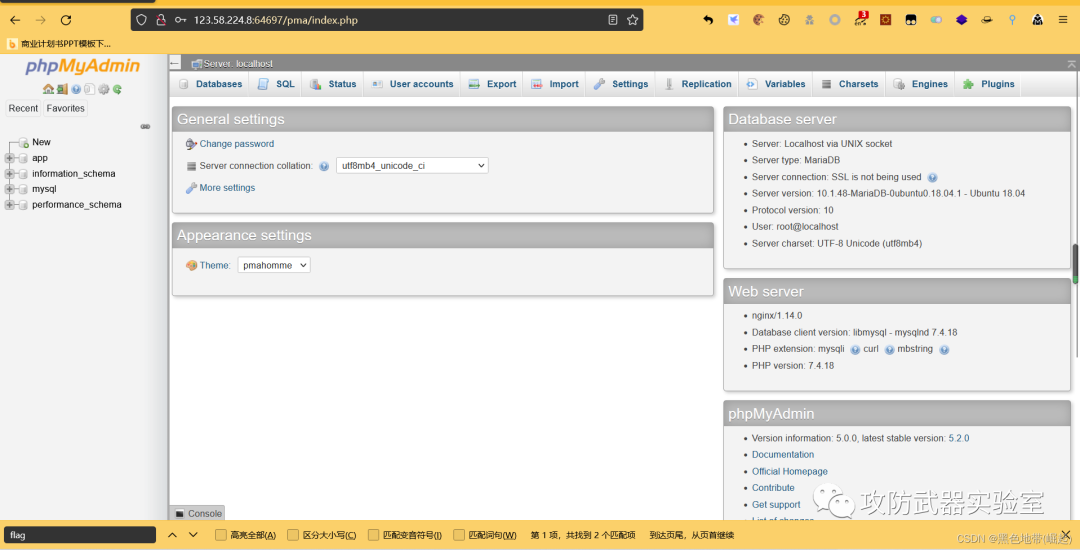
Task: Expand performance_schema database node
Action: pyautogui.click(x=10, y=205)
